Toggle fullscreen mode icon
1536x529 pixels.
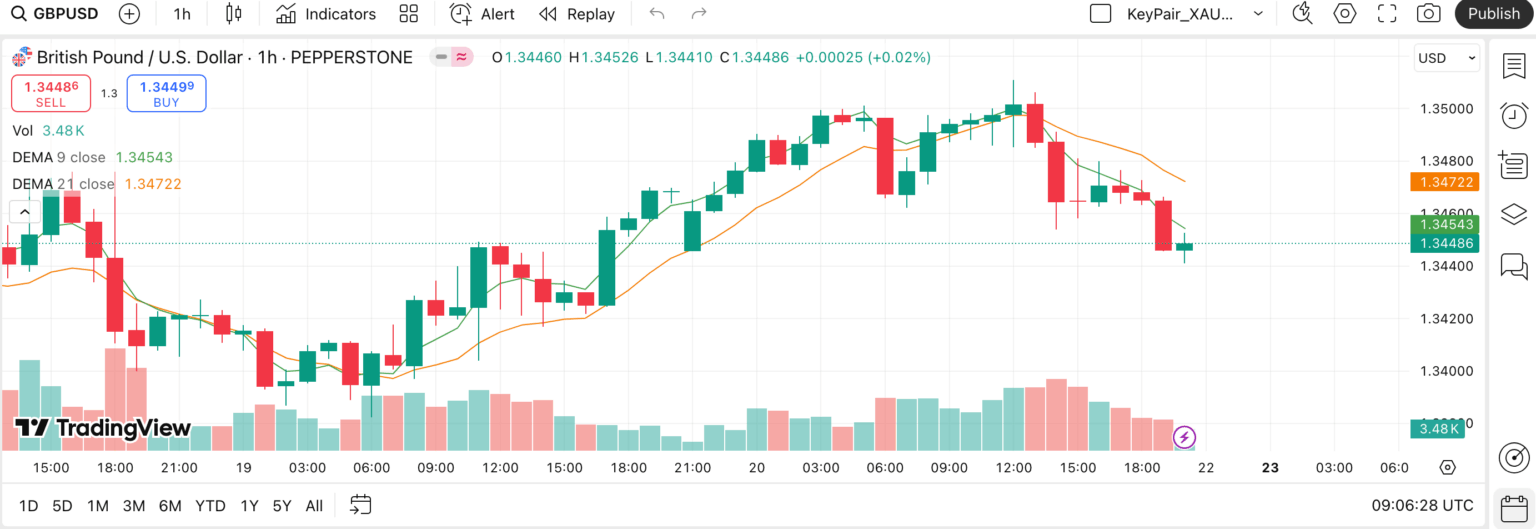[x=1387, y=14]
